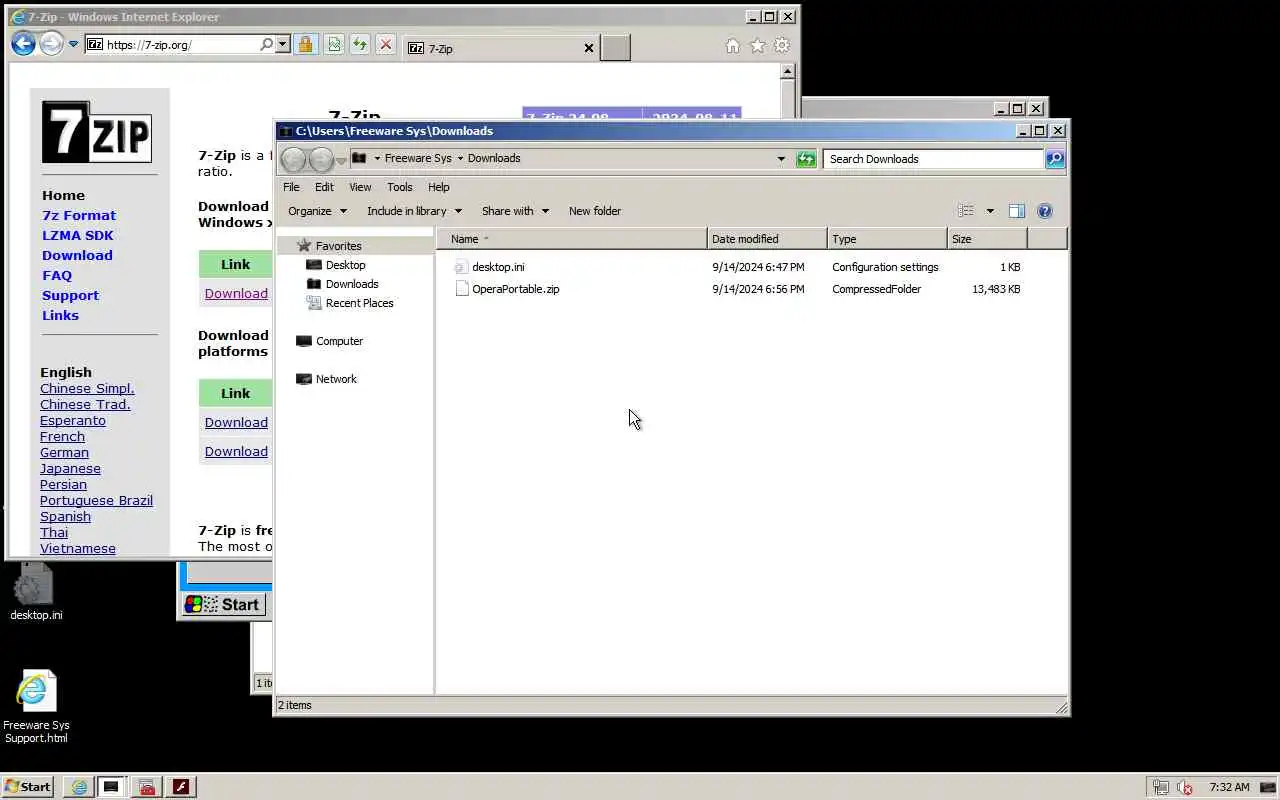The height and width of the screenshot is (800, 1280).
Task: Switch site language to Portuguese Brazil
Action: click(x=96, y=500)
